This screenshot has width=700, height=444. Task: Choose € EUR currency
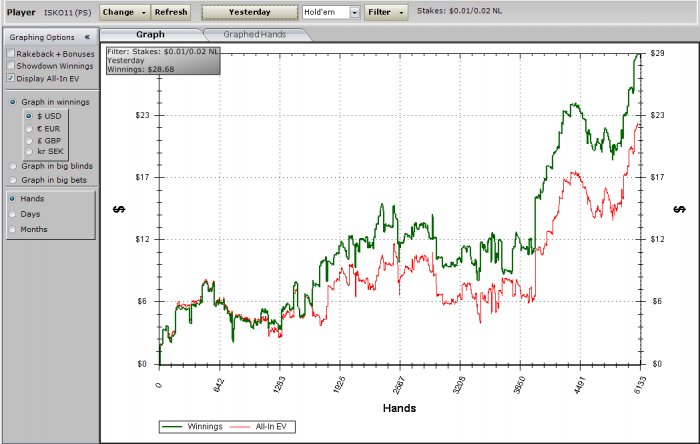[x=29, y=129]
